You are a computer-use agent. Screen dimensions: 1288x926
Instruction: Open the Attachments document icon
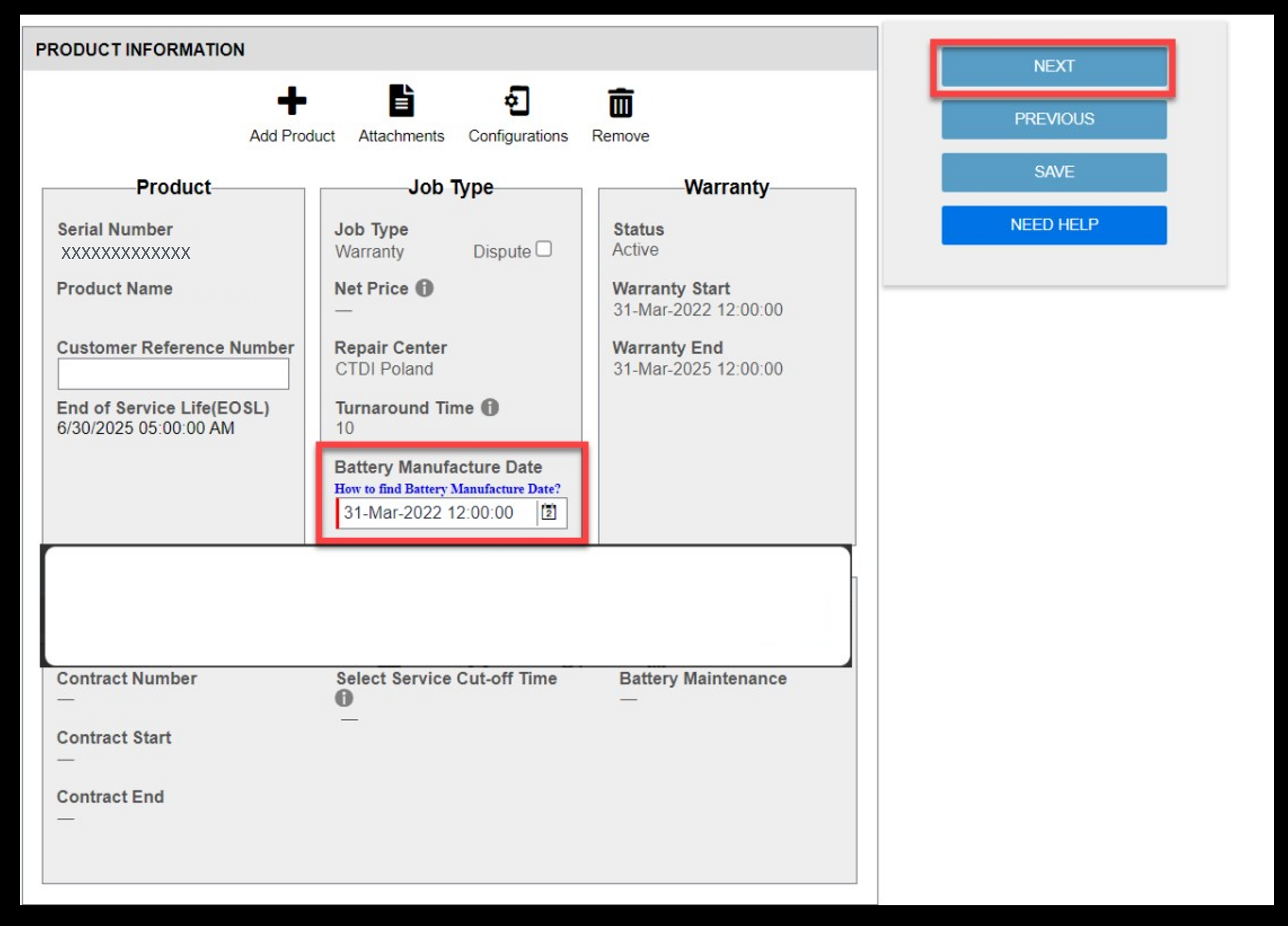point(401,101)
